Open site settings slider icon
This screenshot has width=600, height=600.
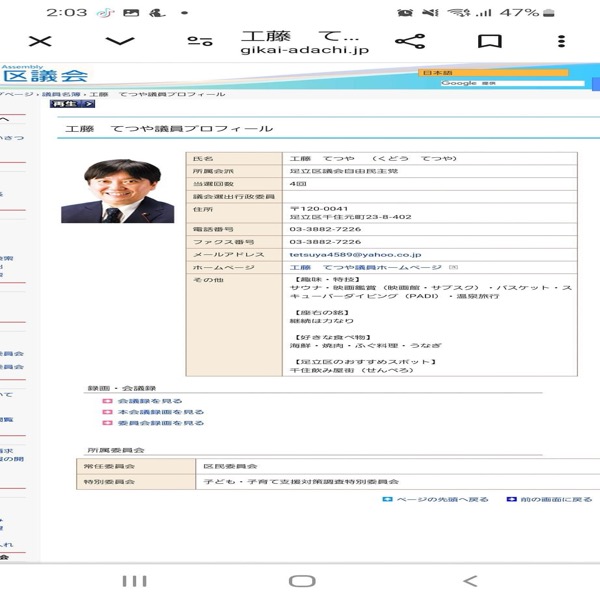pyautogui.click(x=200, y=41)
